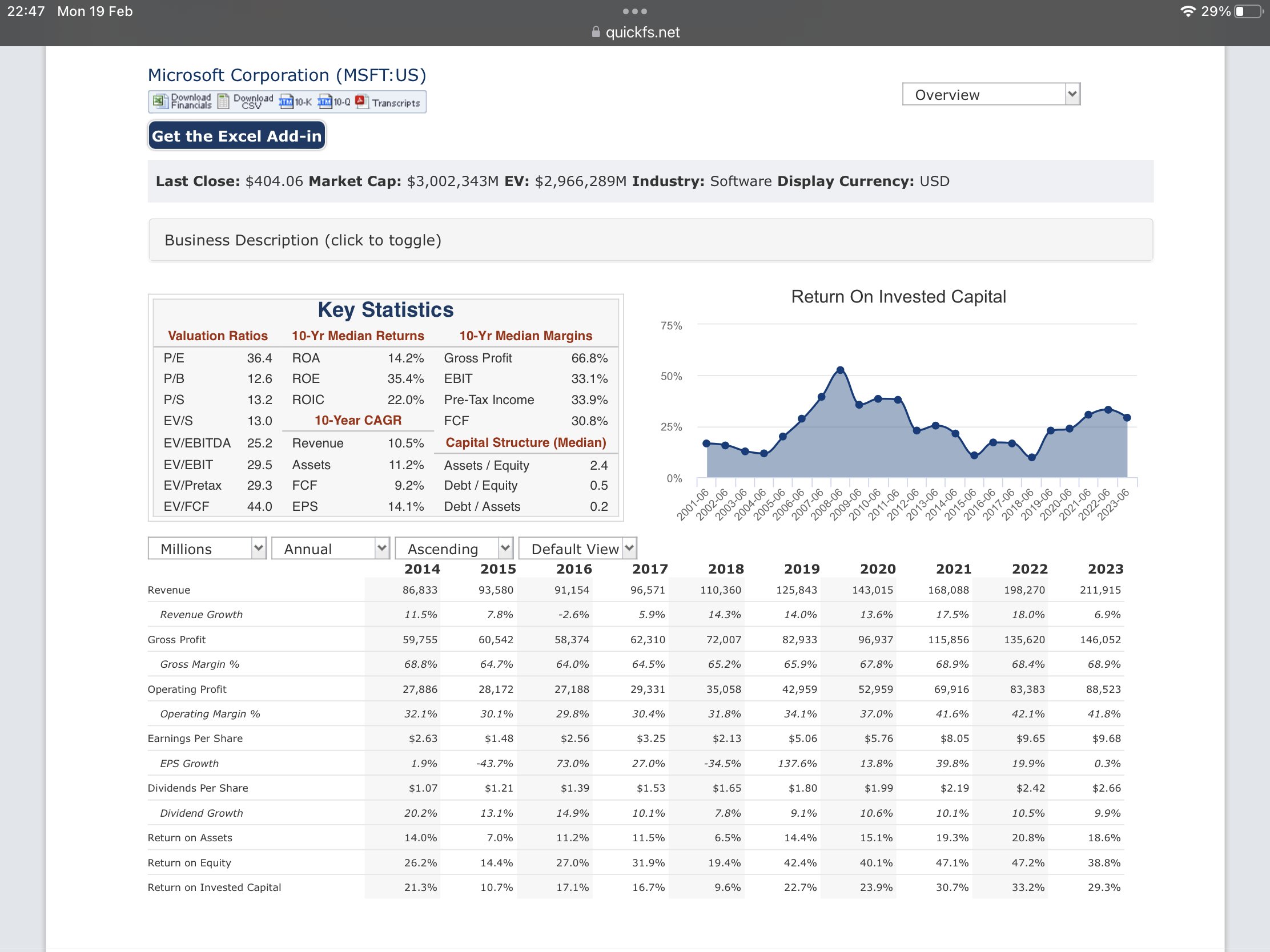
Task: Click the 2001-06 data point on ROIC chart
Action: pos(706,443)
